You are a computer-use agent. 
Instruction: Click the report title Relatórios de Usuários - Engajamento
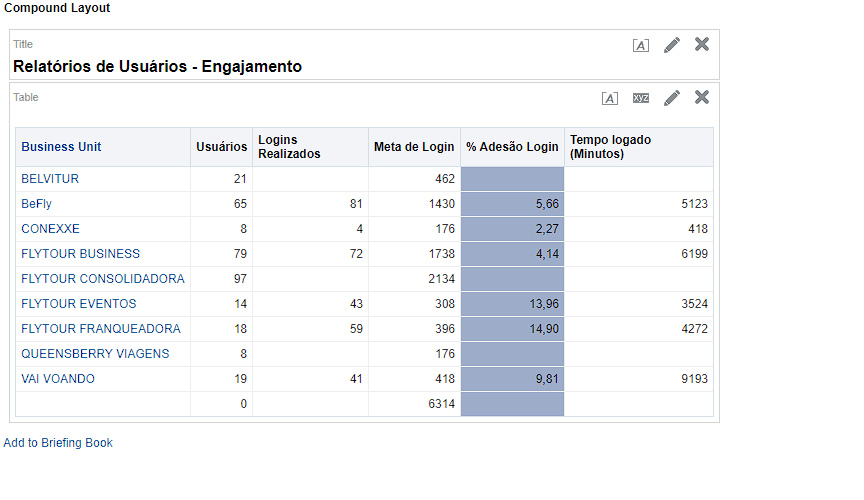pos(158,66)
